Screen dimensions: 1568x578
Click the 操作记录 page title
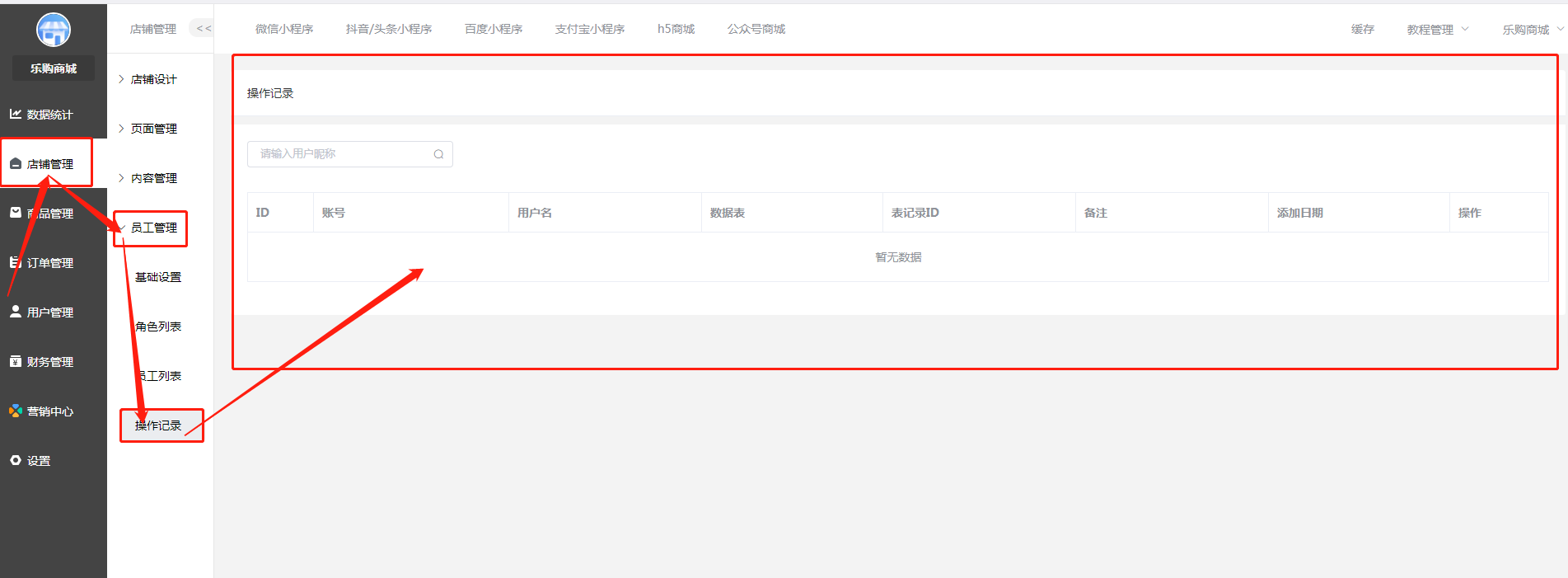point(270,93)
